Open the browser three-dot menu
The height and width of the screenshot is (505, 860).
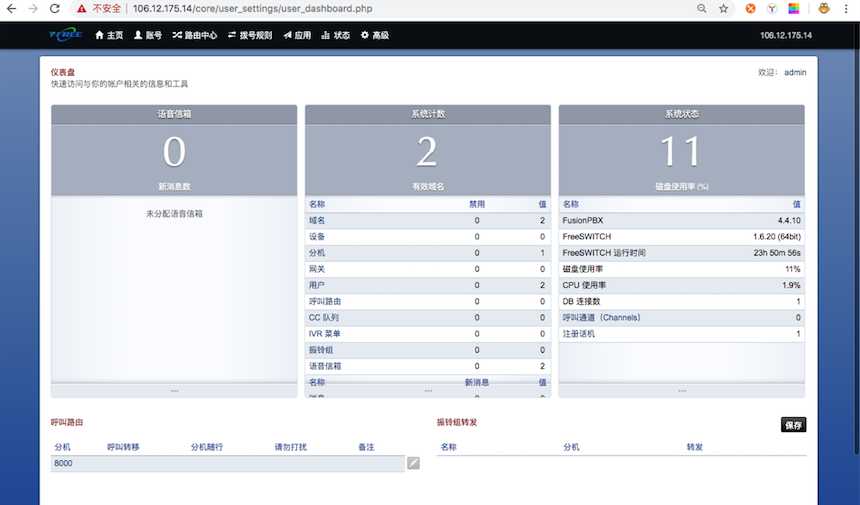coord(847,9)
